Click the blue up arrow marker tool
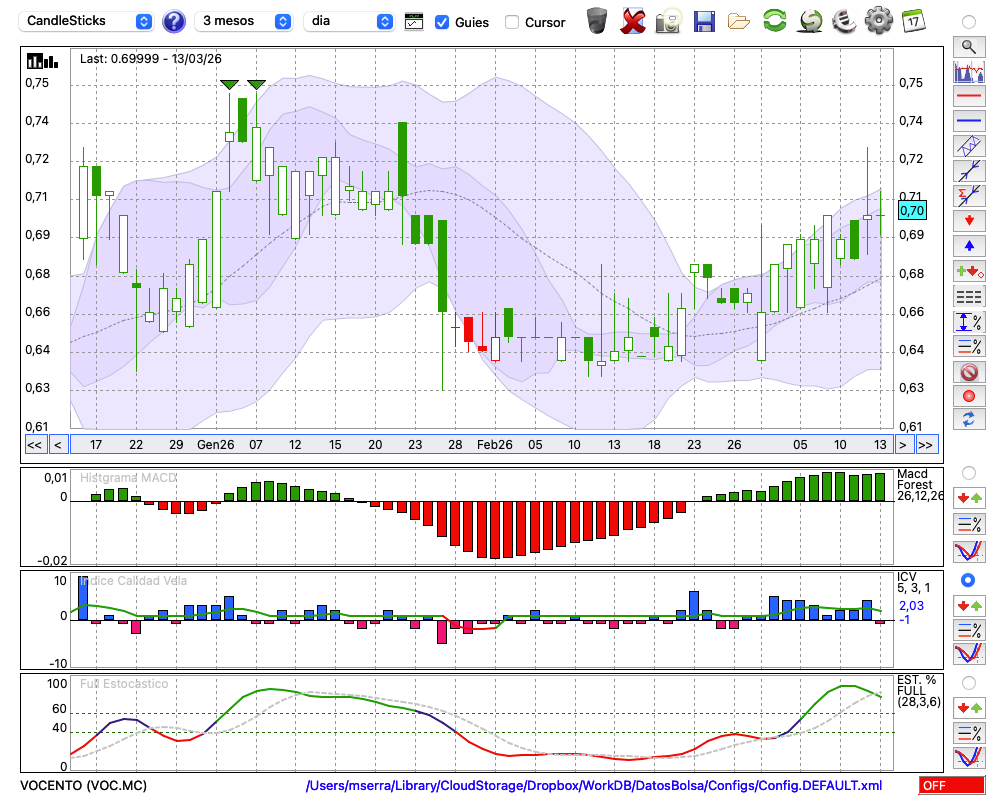Screen dimensions: 1000x800 pyautogui.click(x=968, y=245)
